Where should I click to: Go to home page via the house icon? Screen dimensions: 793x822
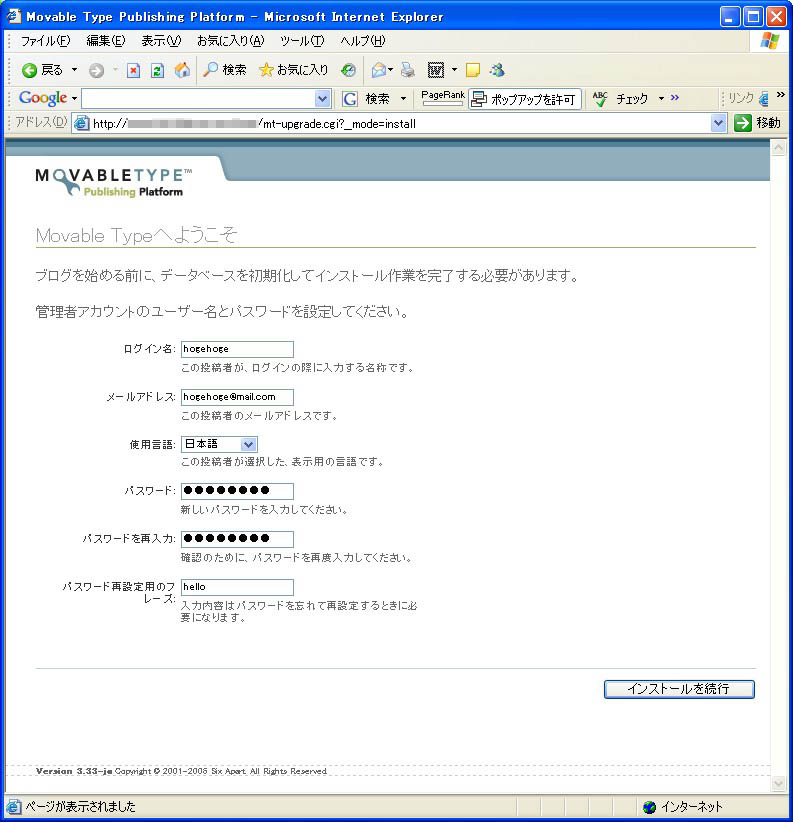coord(182,70)
